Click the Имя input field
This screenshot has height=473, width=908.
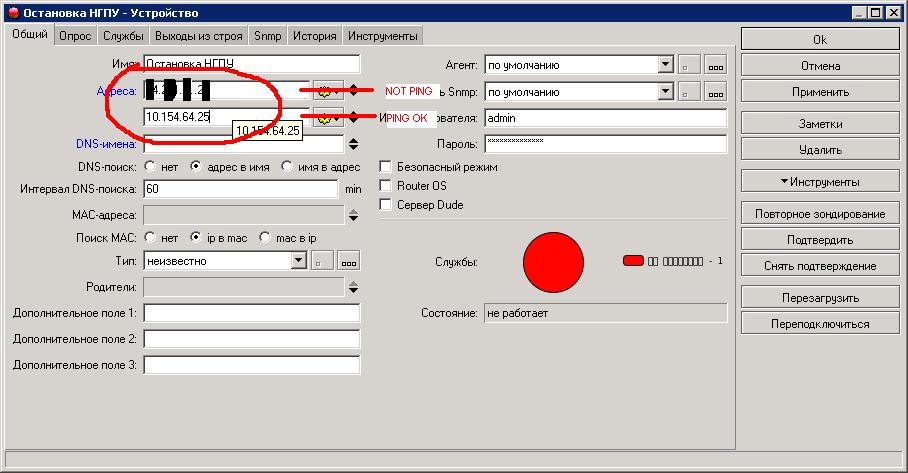pyautogui.click(x=251, y=64)
